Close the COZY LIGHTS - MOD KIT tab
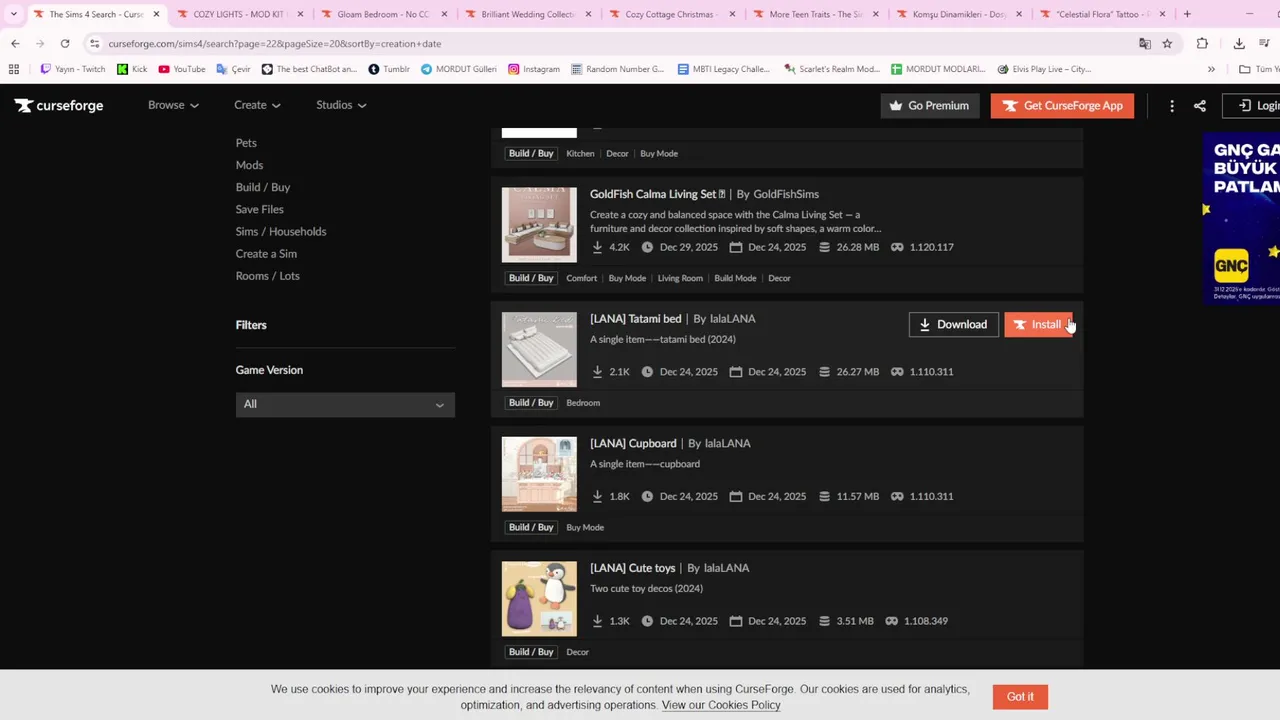This screenshot has height=720, width=1280. tap(300, 14)
